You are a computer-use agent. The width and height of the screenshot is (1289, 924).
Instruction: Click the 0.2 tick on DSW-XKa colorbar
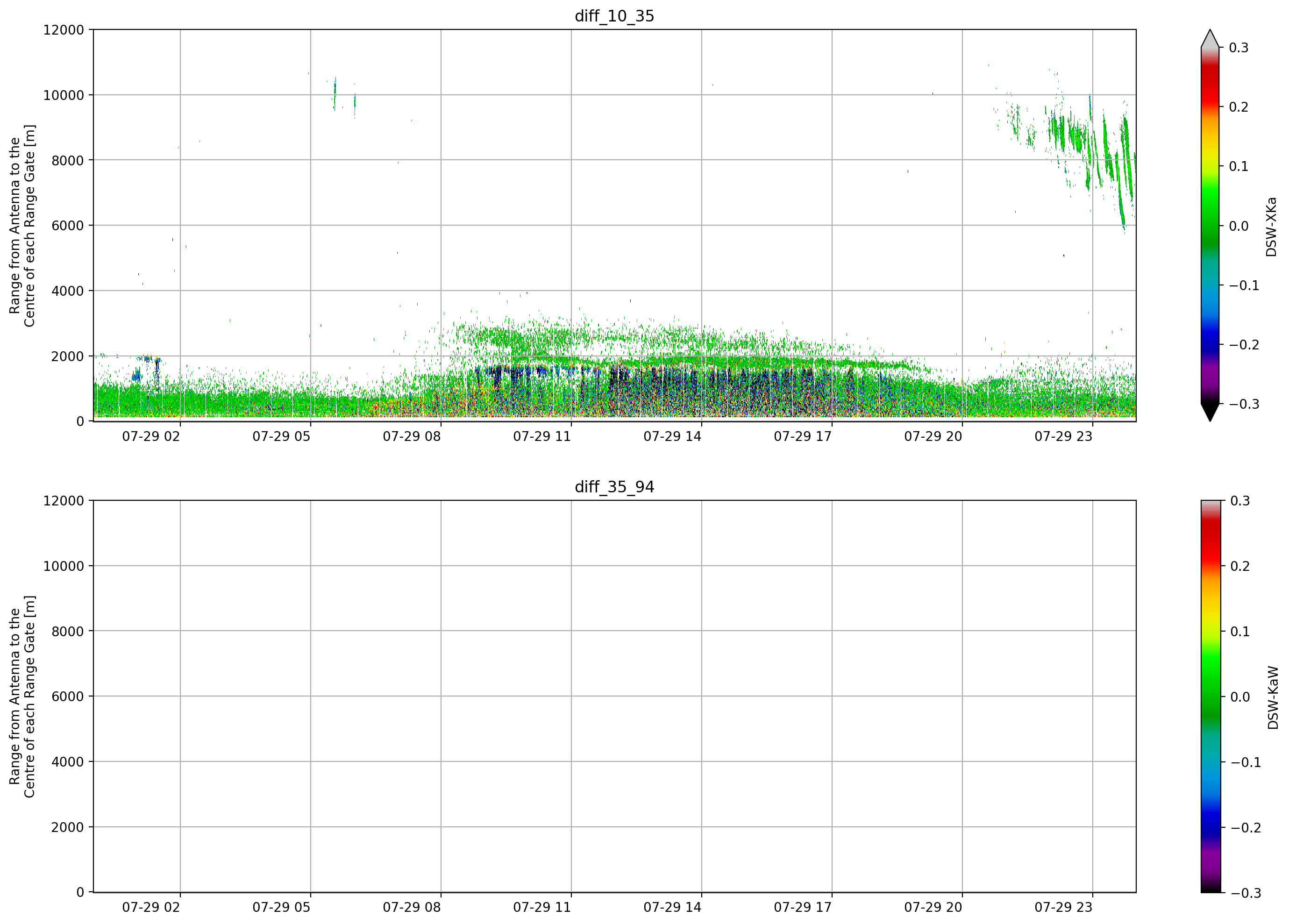click(x=1238, y=107)
